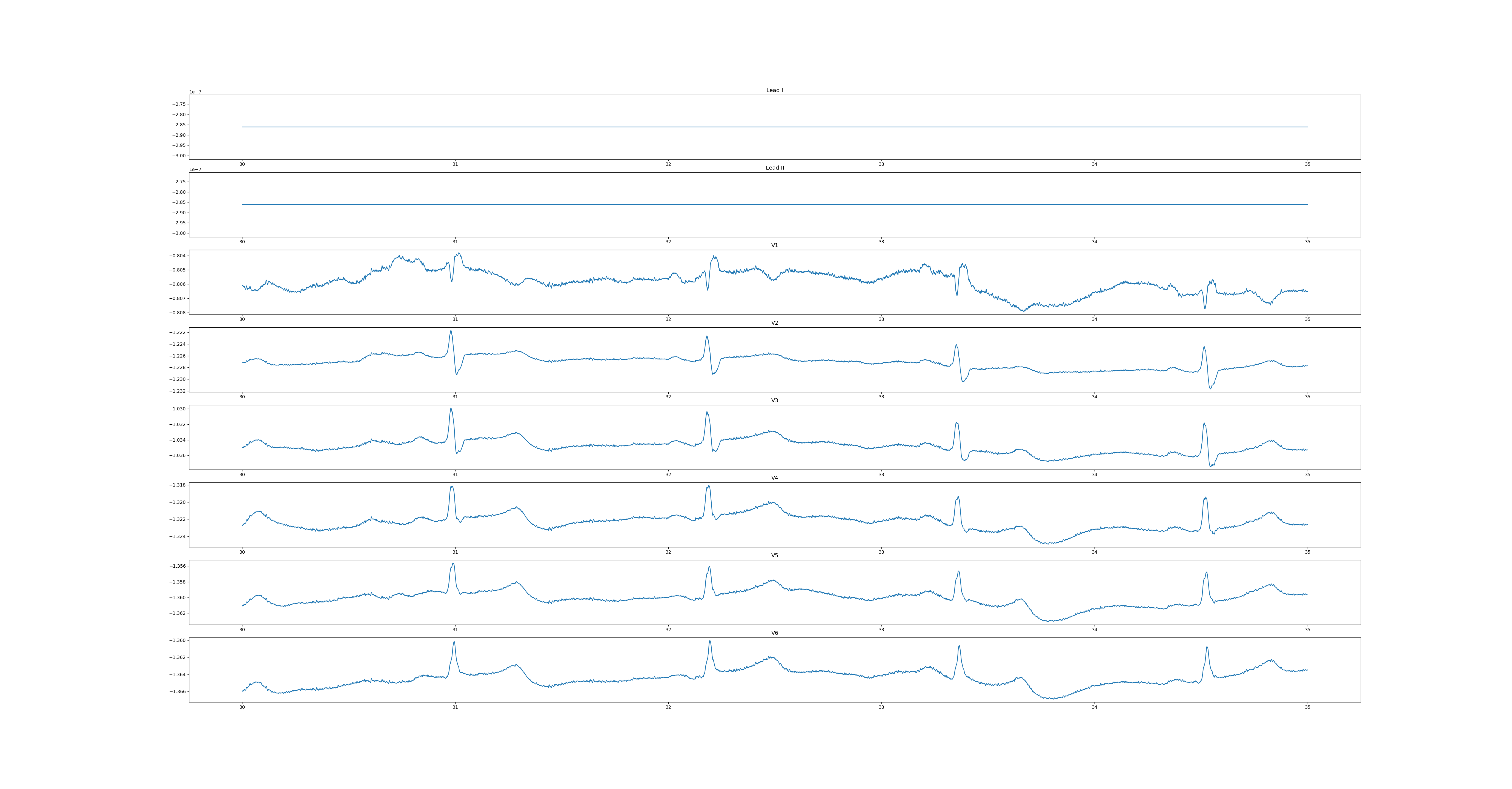Click x-axis tick 30 under Lead I plot
This screenshot has height=789, width=1512.
pyautogui.click(x=242, y=164)
